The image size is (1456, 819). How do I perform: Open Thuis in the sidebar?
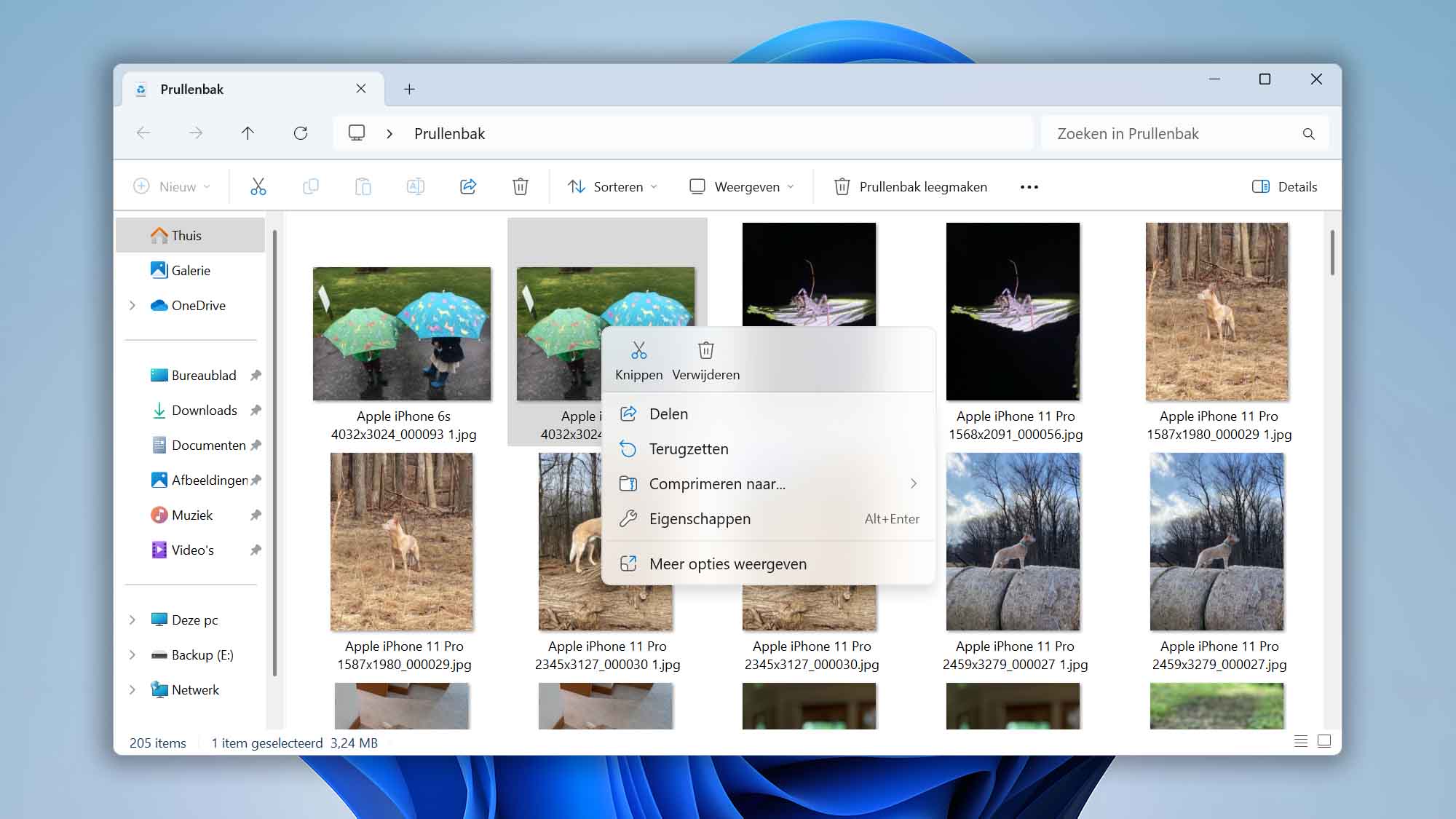191,236
